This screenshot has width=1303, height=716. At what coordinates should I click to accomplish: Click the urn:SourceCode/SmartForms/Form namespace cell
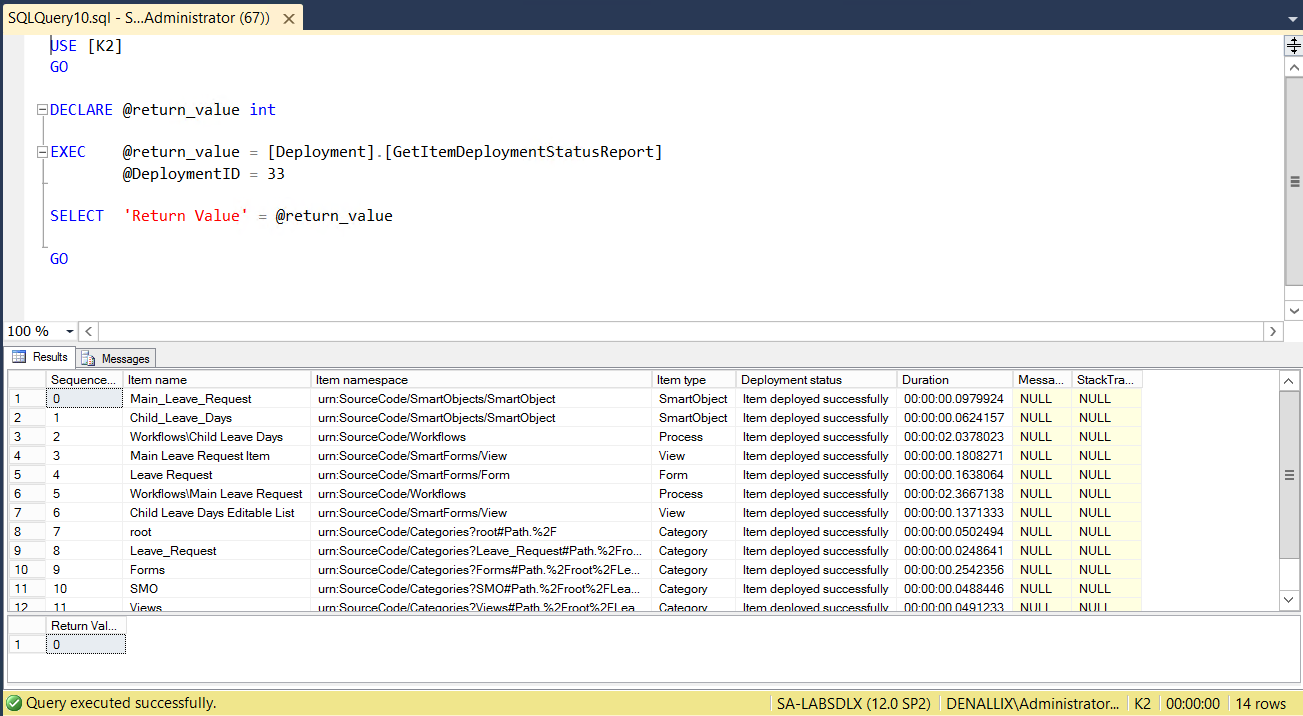[x=481, y=475]
